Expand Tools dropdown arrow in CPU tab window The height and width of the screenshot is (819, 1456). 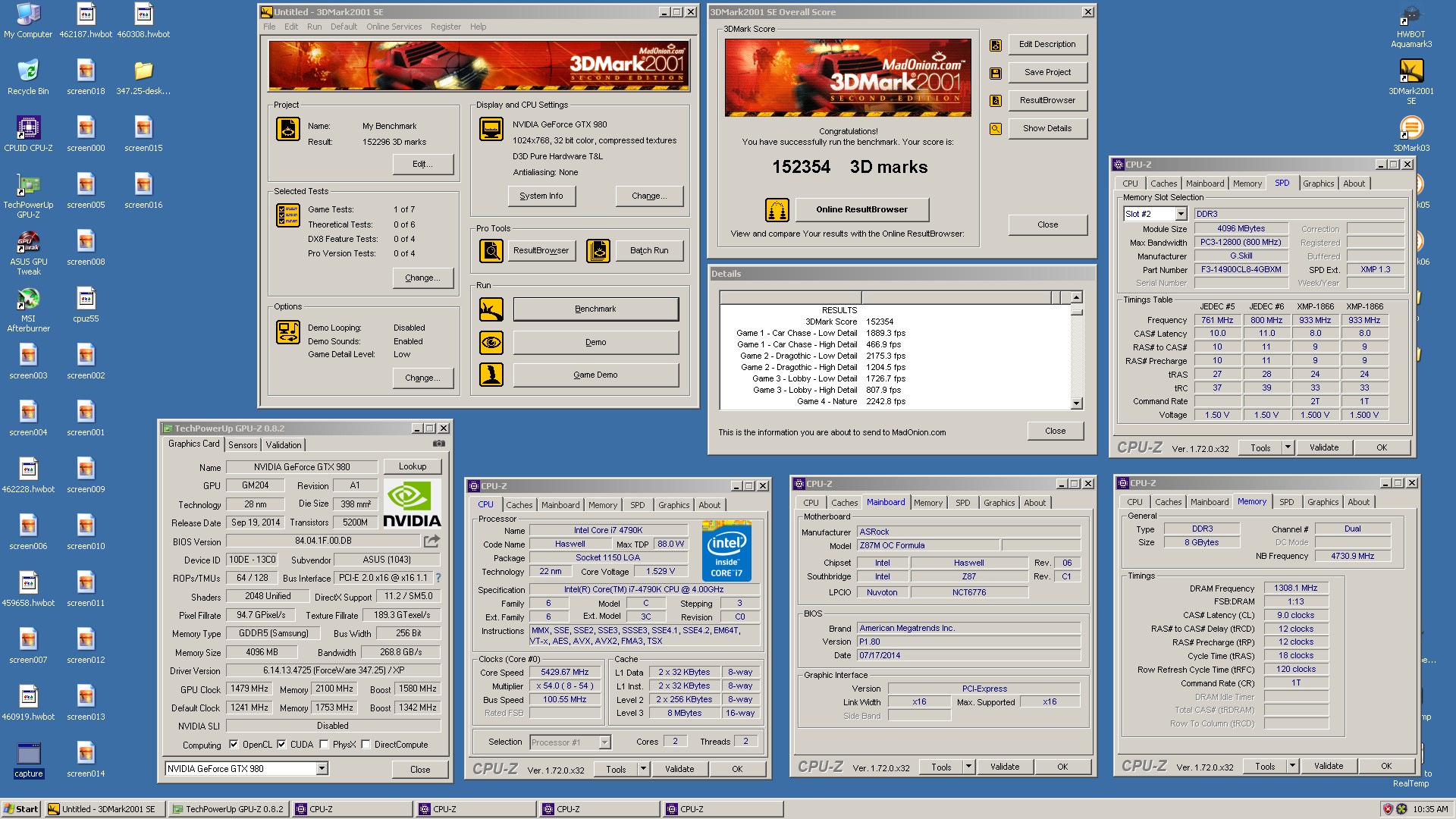point(643,769)
